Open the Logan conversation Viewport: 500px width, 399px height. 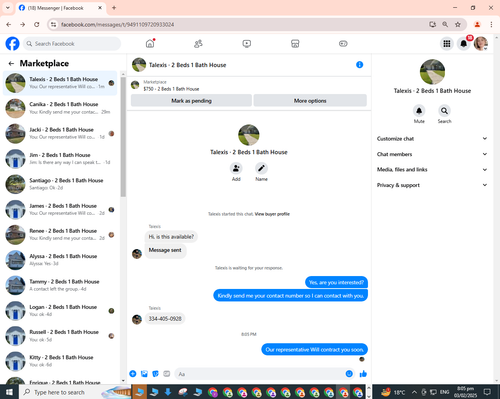(x=60, y=311)
